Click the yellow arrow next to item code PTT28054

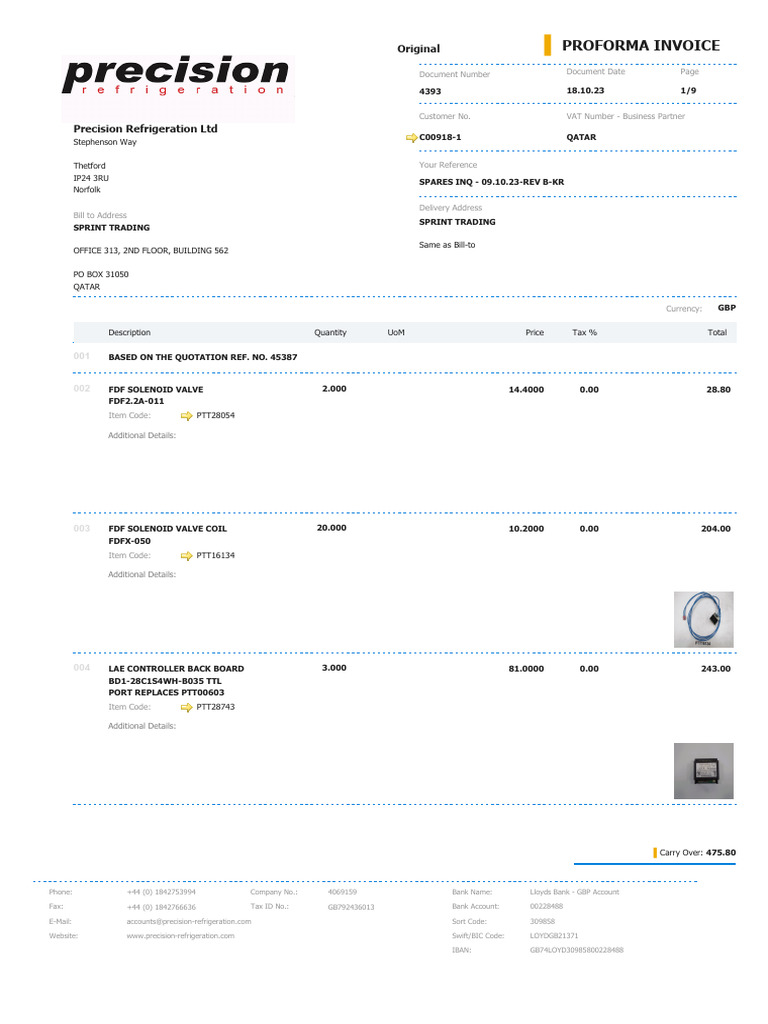(186, 415)
